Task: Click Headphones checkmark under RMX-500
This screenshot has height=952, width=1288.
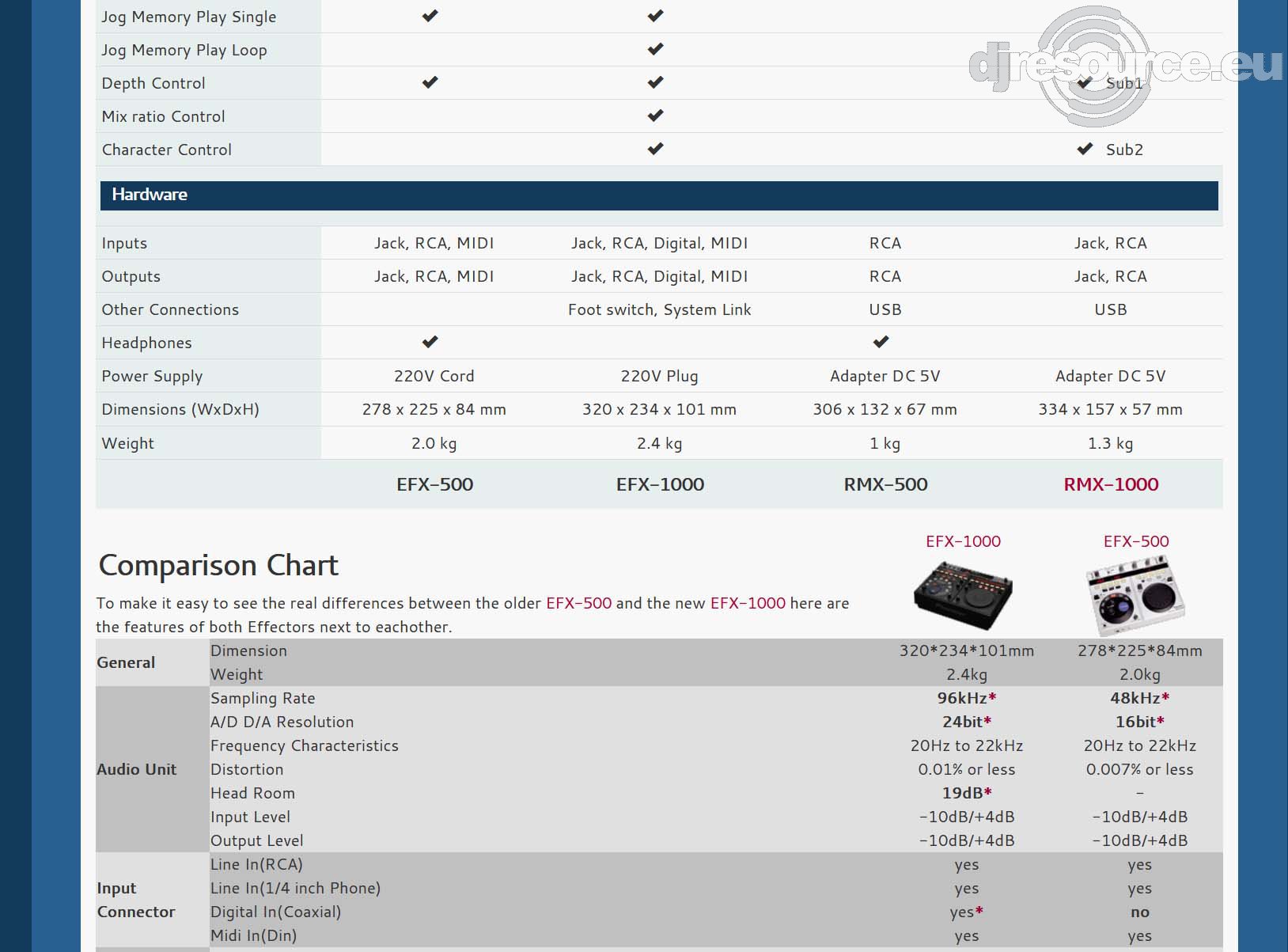Action: click(x=881, y=342)
